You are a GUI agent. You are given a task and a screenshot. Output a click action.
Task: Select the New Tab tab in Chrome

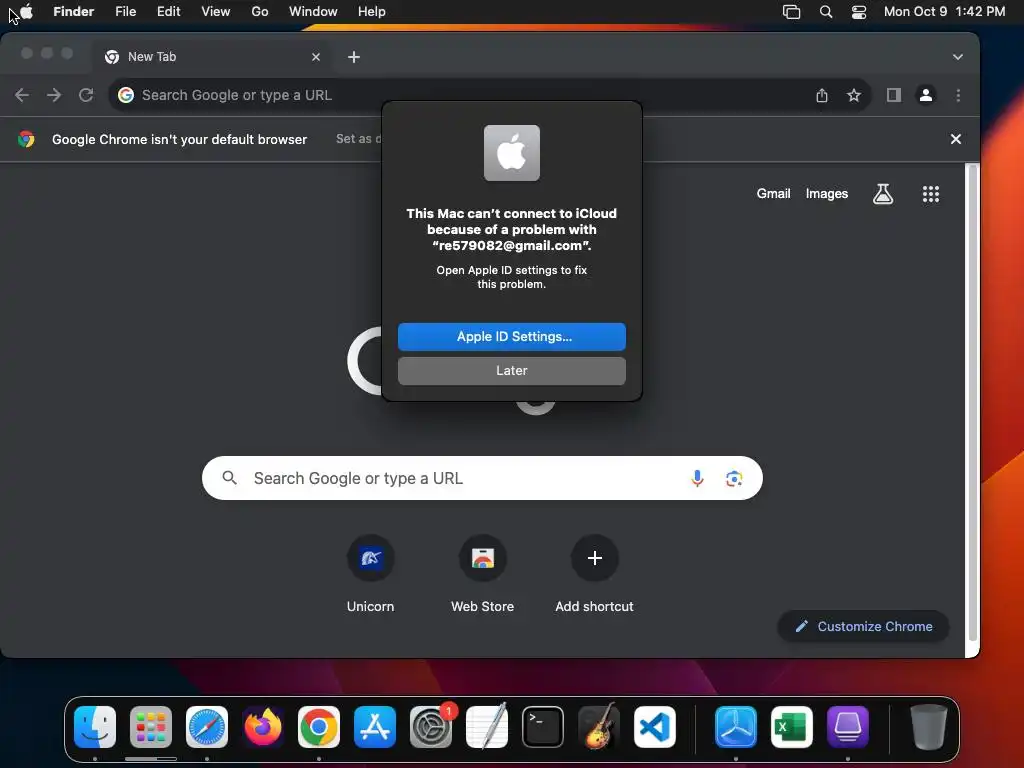(x=211, y=57)
